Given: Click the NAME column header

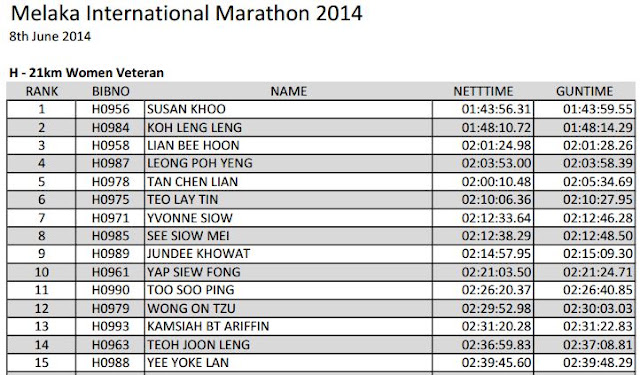Looking at the screenshot, I should click(289, 91).
